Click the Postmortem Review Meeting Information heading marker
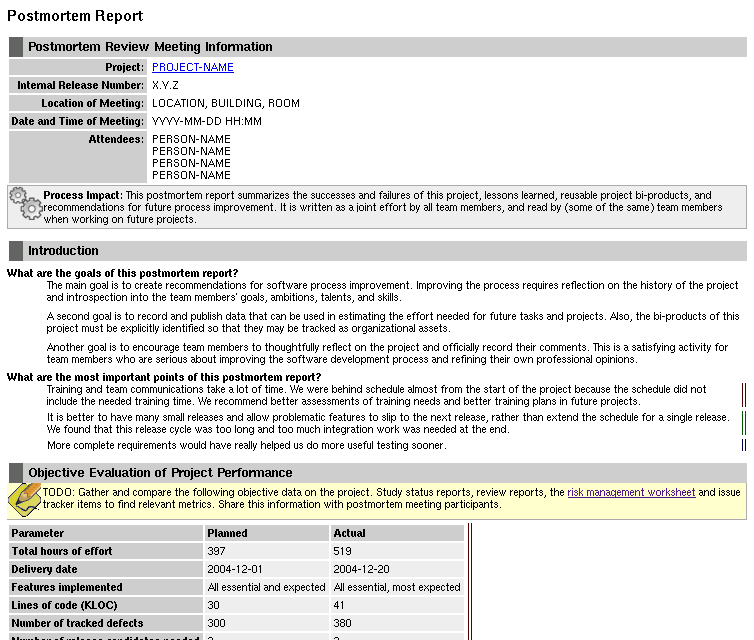Viewport: 754px width, 640px height. [x=16, y=47]
